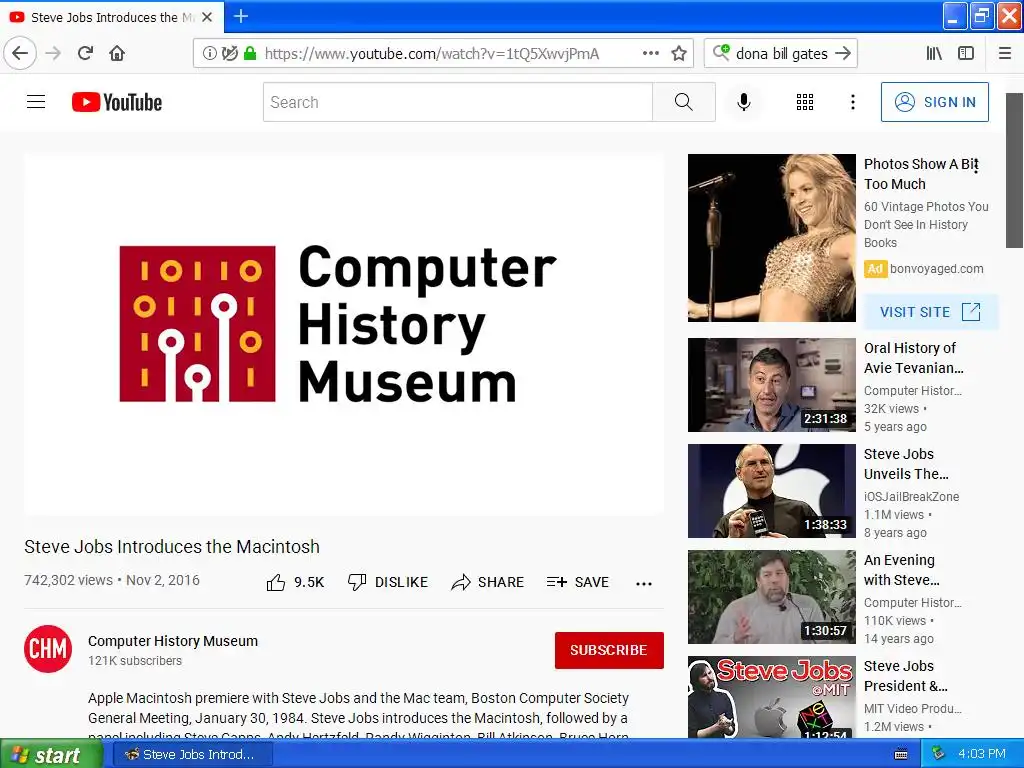The image size is (1024, 768).
Task: Reload the page with the refresh icon
Action: pos(85,53)
